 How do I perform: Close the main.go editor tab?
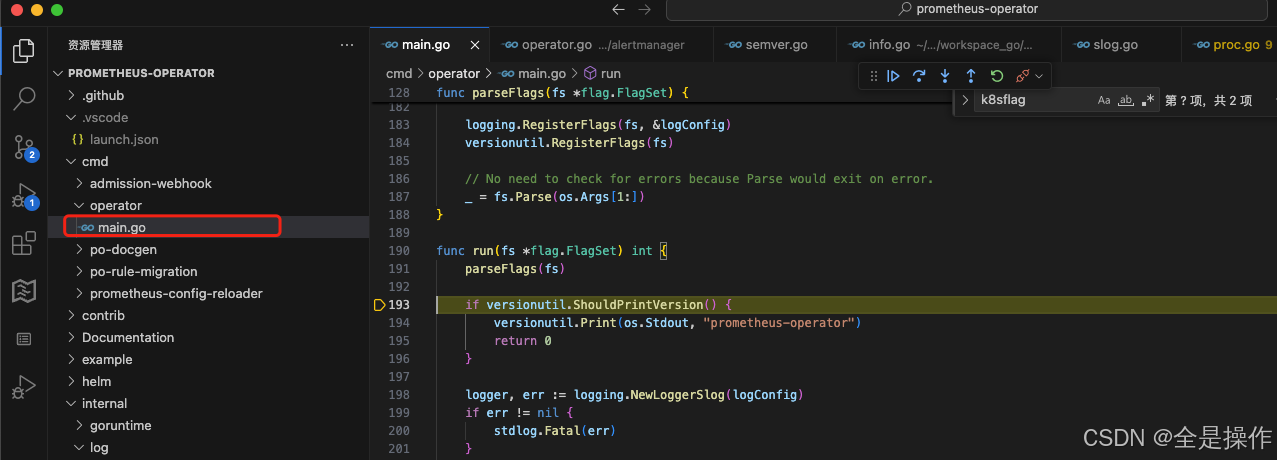click(476, 45)
